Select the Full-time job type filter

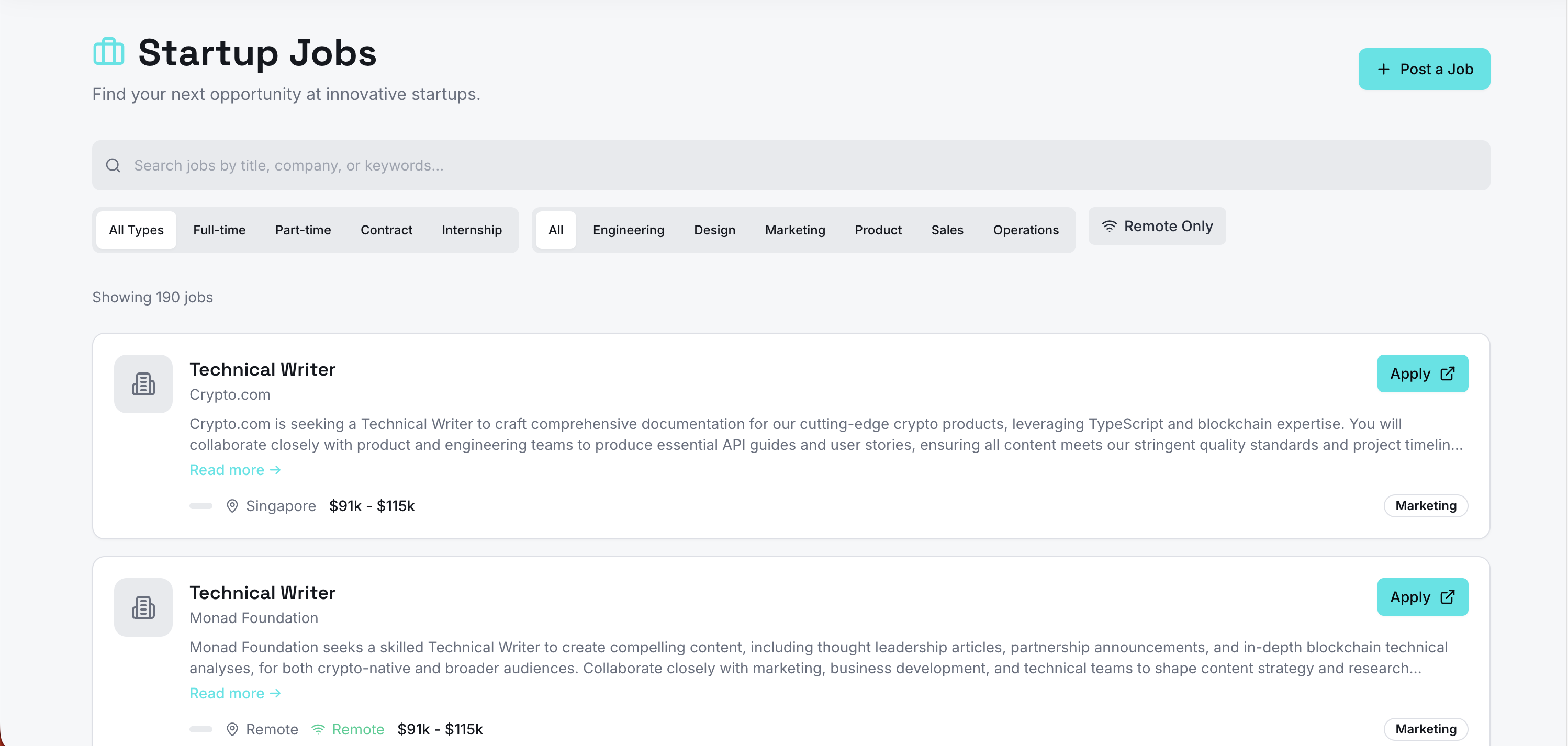[219, 230]
